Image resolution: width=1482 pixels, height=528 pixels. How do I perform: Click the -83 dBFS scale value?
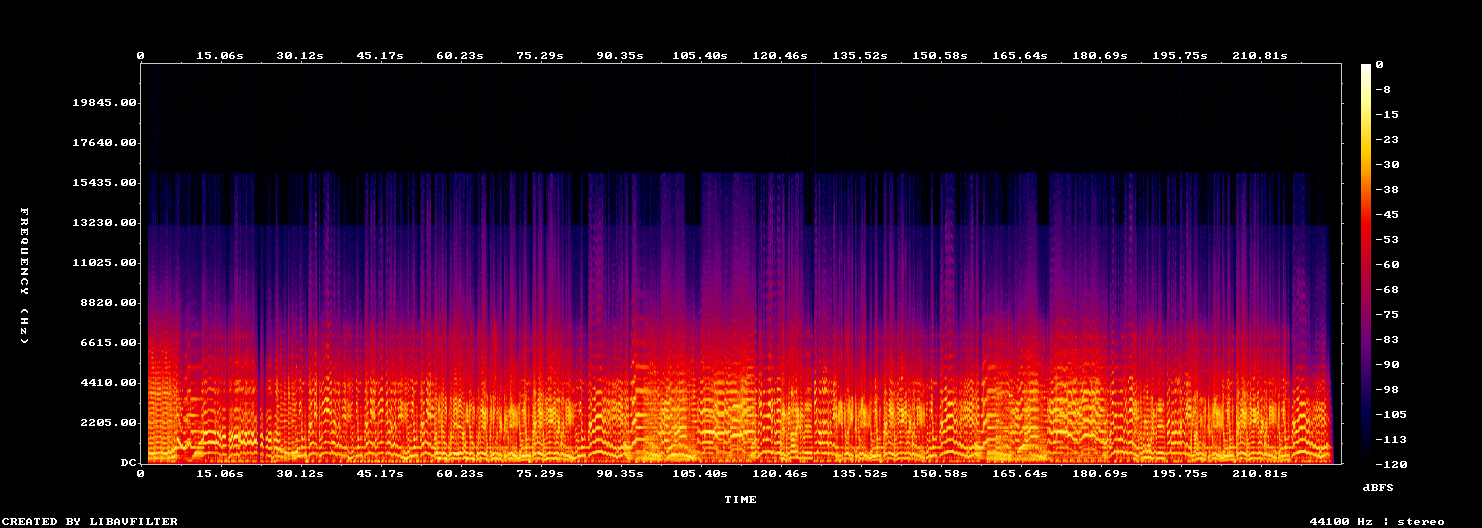[1387, 339]
